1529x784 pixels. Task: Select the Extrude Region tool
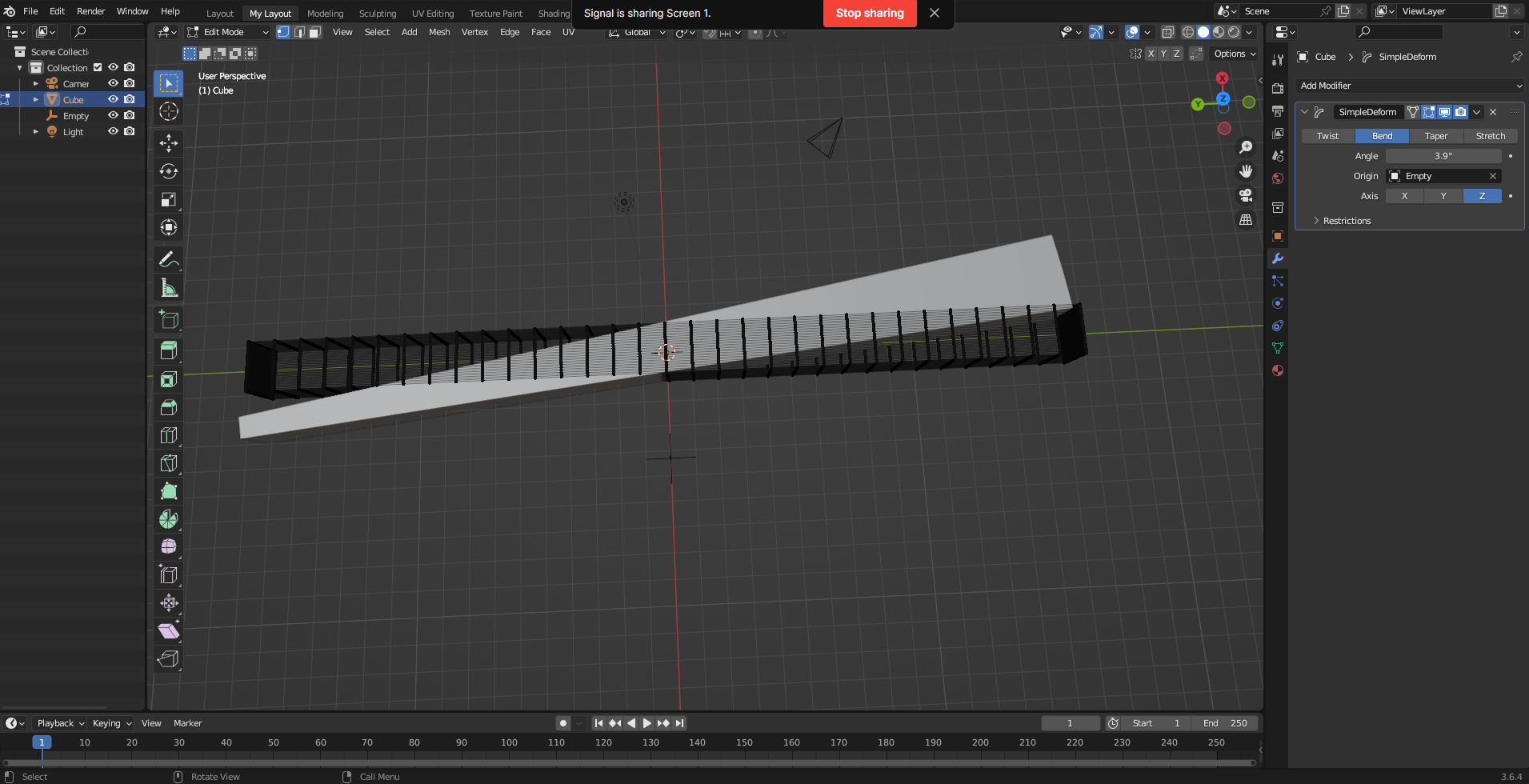coord(169,350)
